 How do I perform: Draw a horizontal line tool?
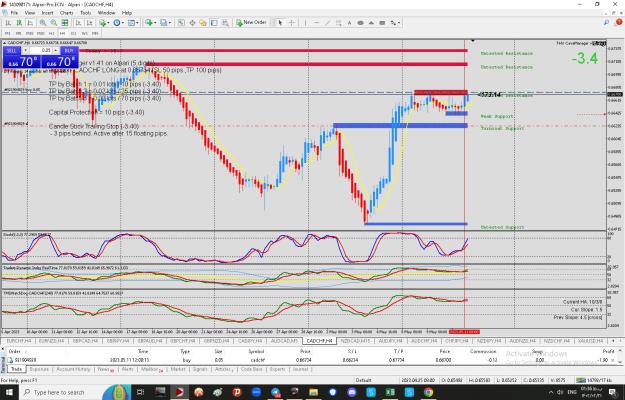[x=316, y=23]
